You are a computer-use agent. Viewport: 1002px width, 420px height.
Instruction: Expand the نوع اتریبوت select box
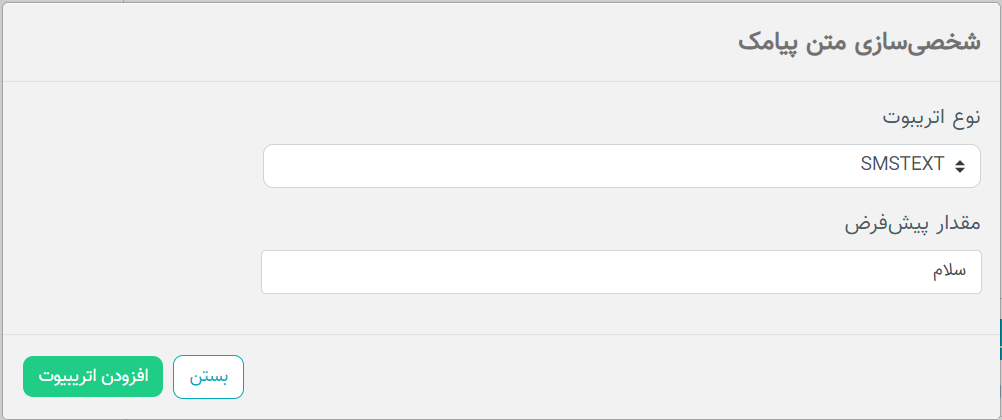[x=621, y=166]
